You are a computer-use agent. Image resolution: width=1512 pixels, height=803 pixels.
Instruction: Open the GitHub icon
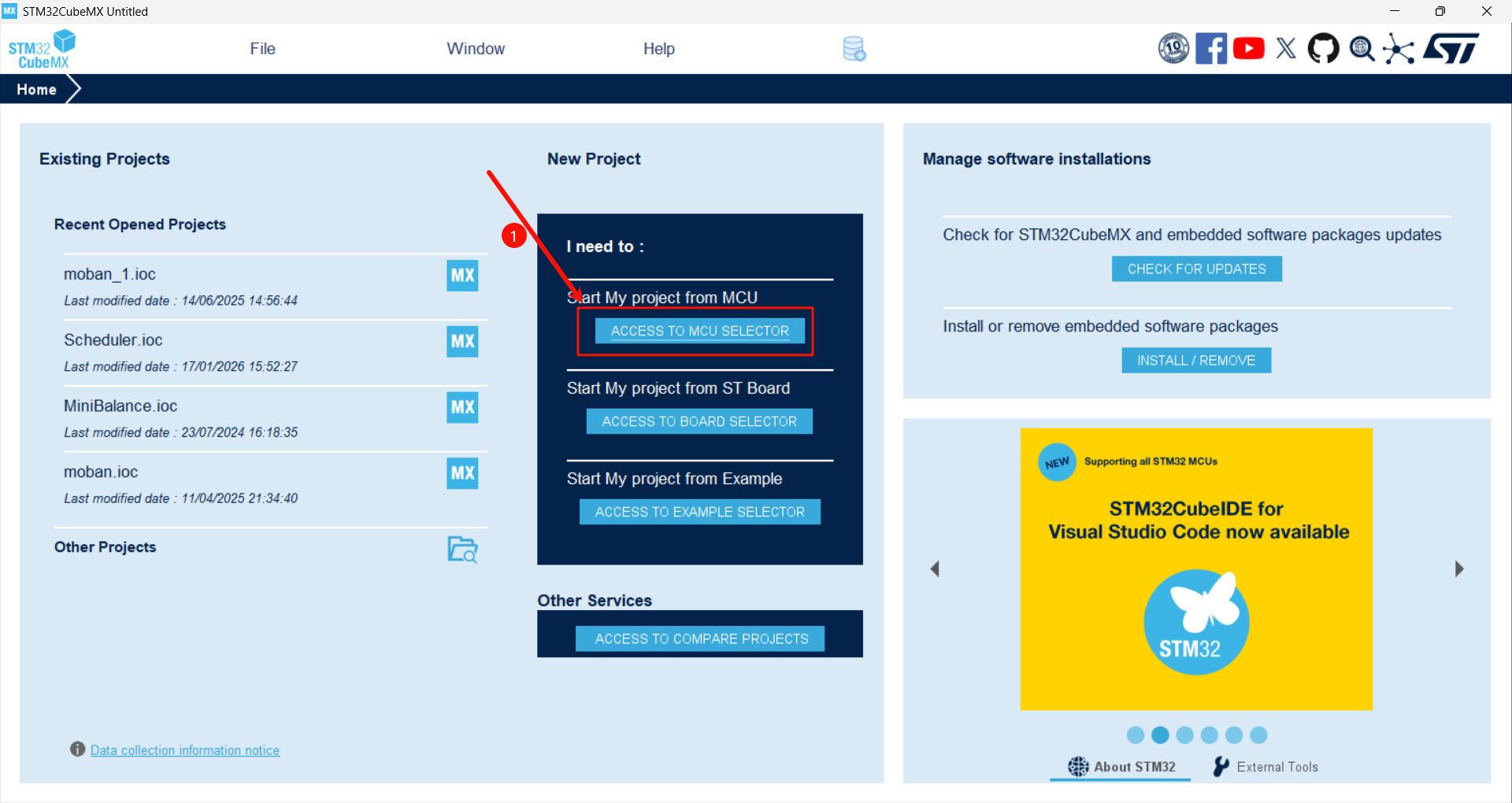point(1323,48)
